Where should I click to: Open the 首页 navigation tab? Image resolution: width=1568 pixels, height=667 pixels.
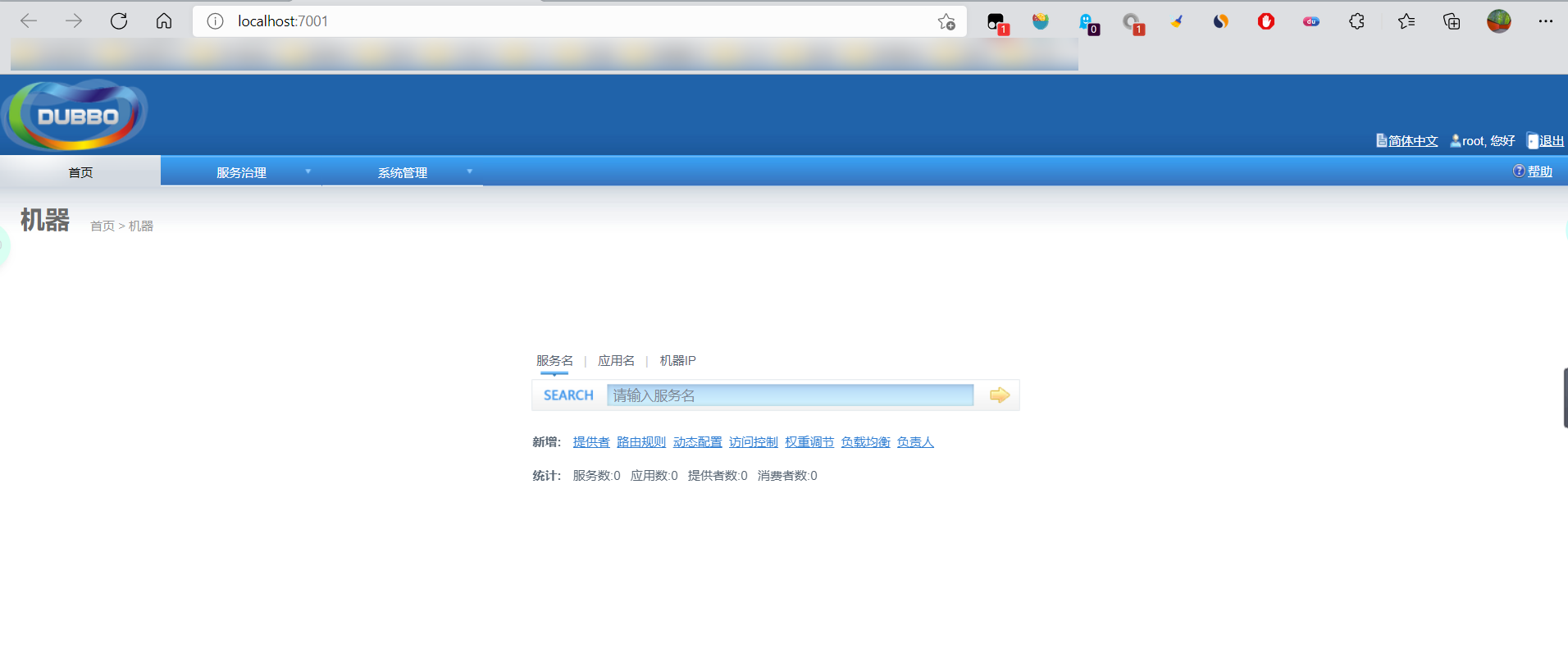[x=80, y=172]
